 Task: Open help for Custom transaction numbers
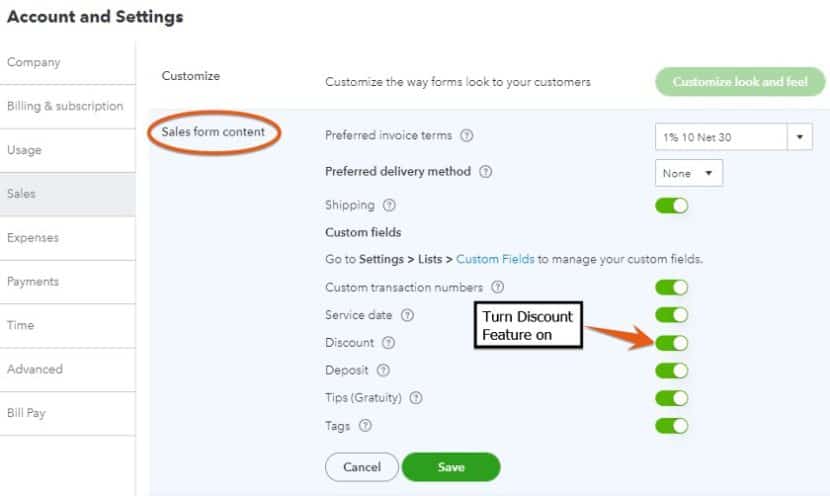[x=497, y=288]
